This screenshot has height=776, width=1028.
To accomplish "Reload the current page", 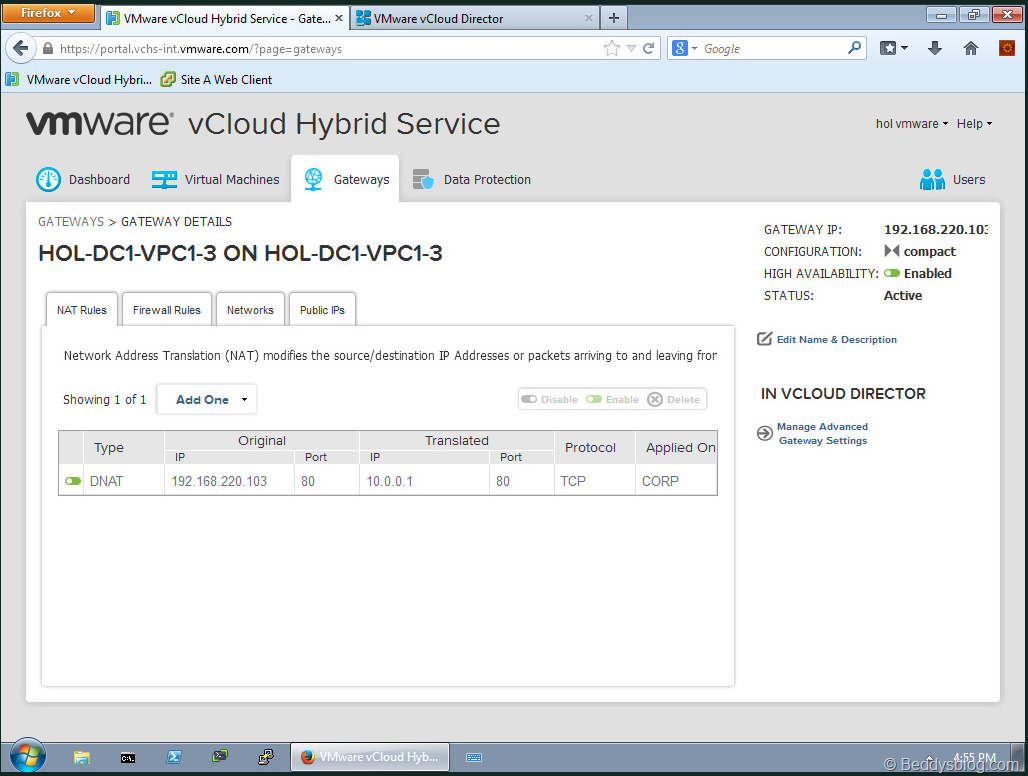I will pos(648,48).
